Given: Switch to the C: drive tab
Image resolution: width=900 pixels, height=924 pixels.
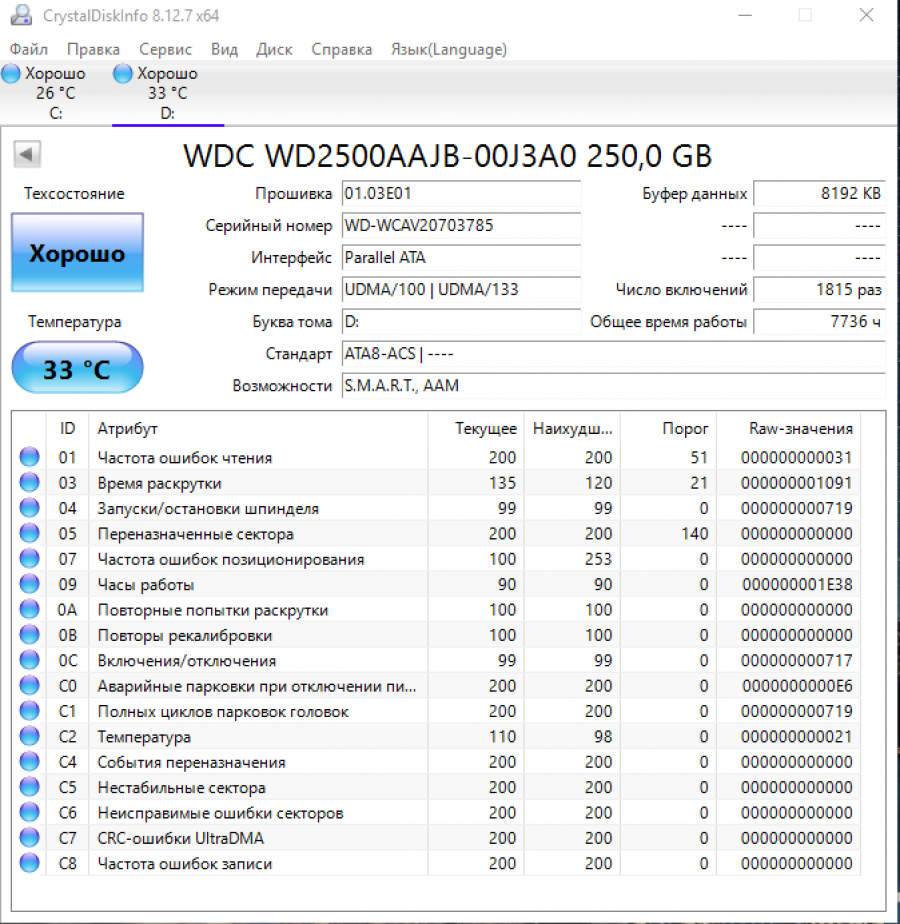Looking at the screenshot, I should tap(55, 90).
